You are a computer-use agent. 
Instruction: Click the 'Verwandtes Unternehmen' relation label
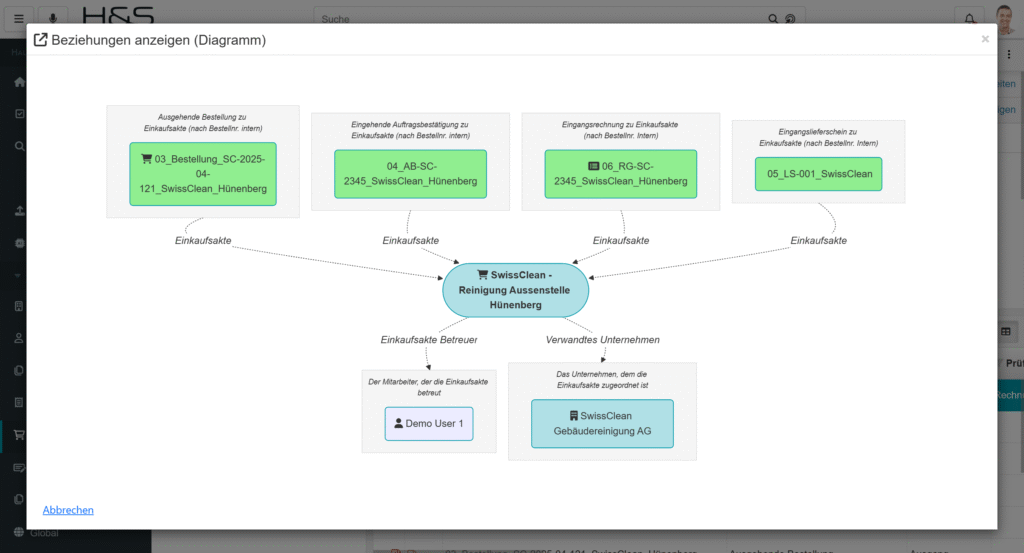pos(602,340)
